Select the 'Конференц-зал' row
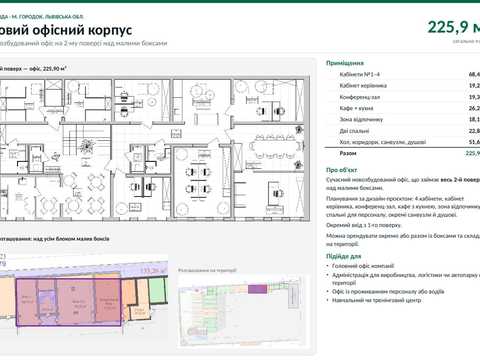The height and width of the screenshot is (360, 480). click(403, 97)
